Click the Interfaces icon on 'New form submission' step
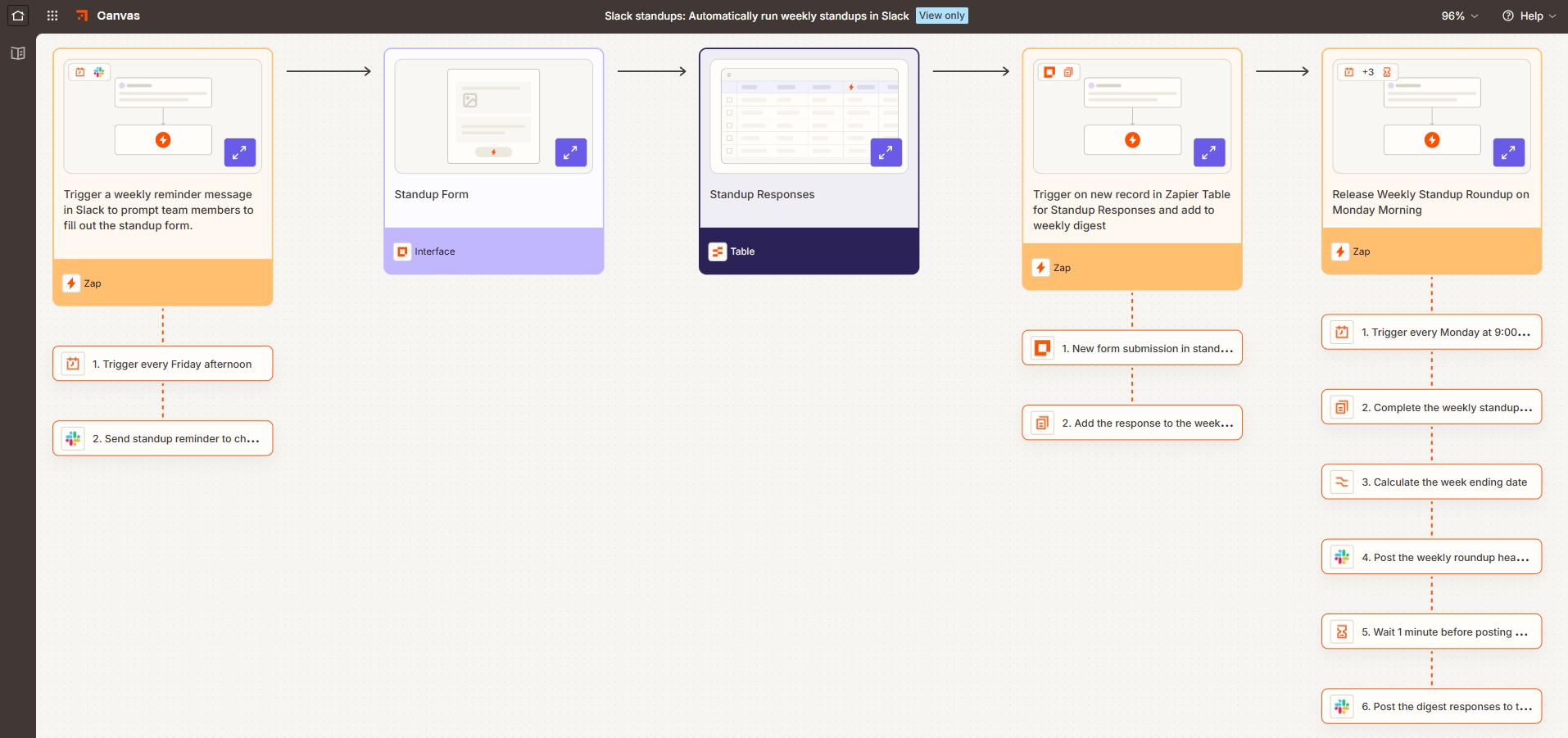Image resolution: width=1568 pixels, height=738 pixels. (x=1041, y=347)
